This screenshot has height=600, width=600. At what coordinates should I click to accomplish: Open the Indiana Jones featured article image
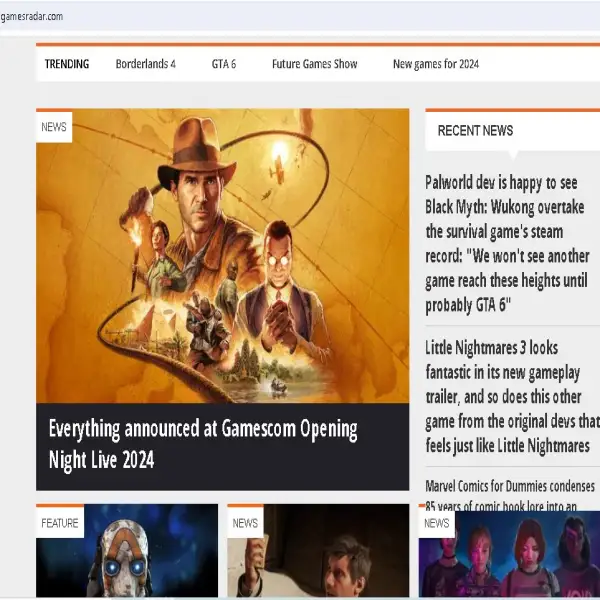(x=222, y=256)
